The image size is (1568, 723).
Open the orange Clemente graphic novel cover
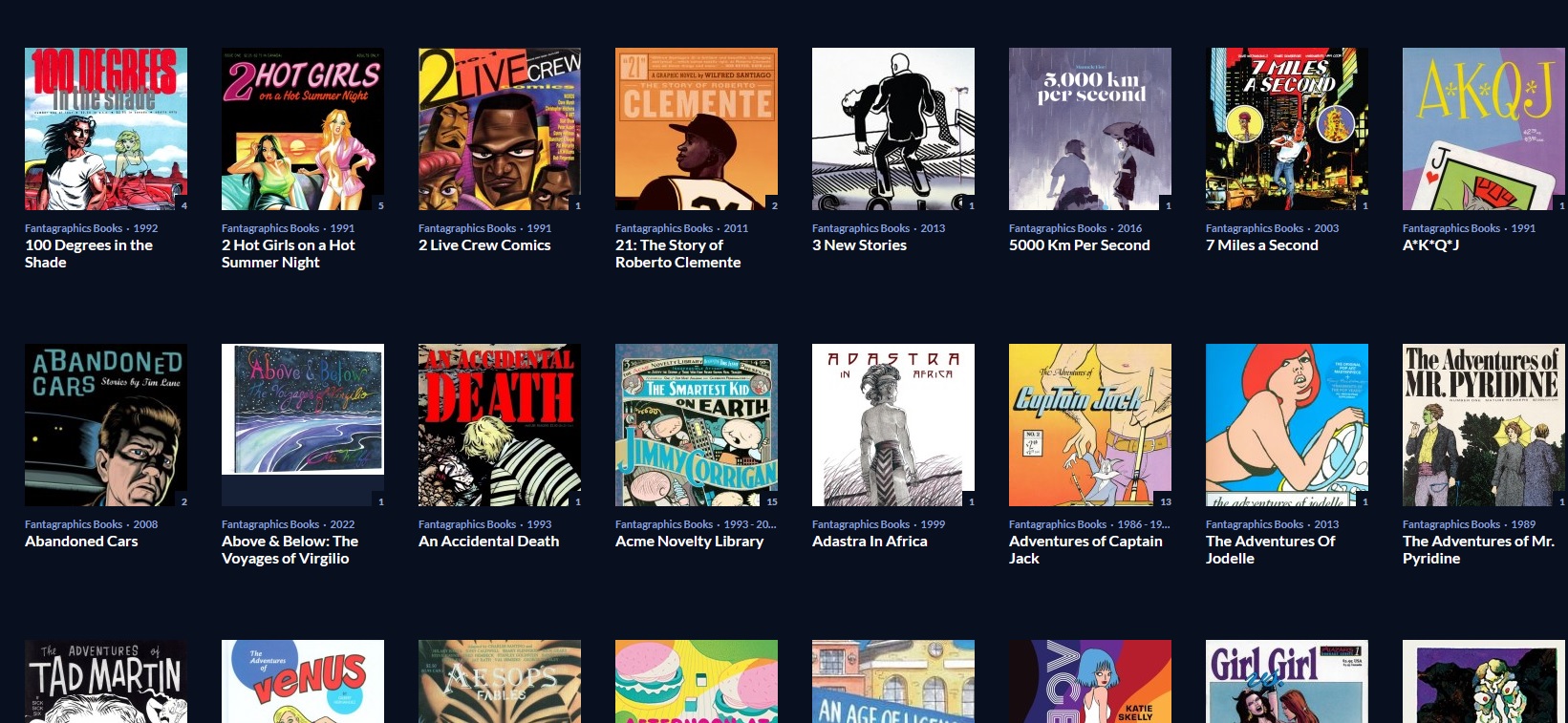[697, 129]
